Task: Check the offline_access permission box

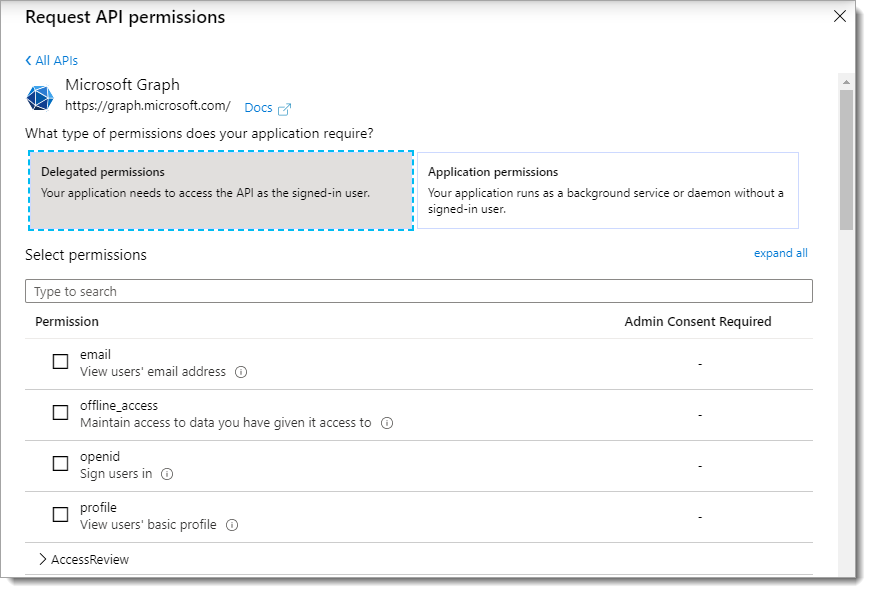Action: 60,413
